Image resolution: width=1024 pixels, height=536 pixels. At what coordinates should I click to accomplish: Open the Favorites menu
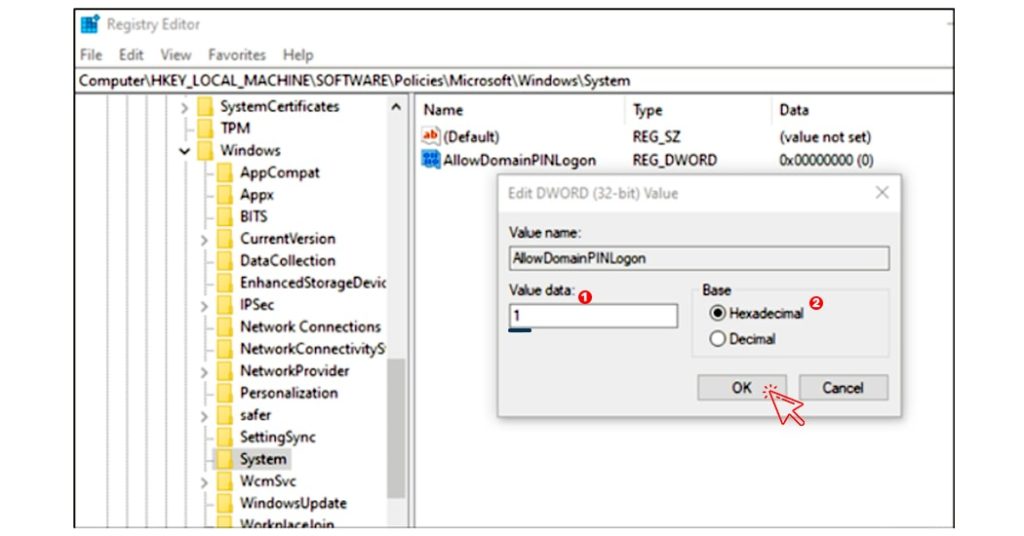click(236, 55)
